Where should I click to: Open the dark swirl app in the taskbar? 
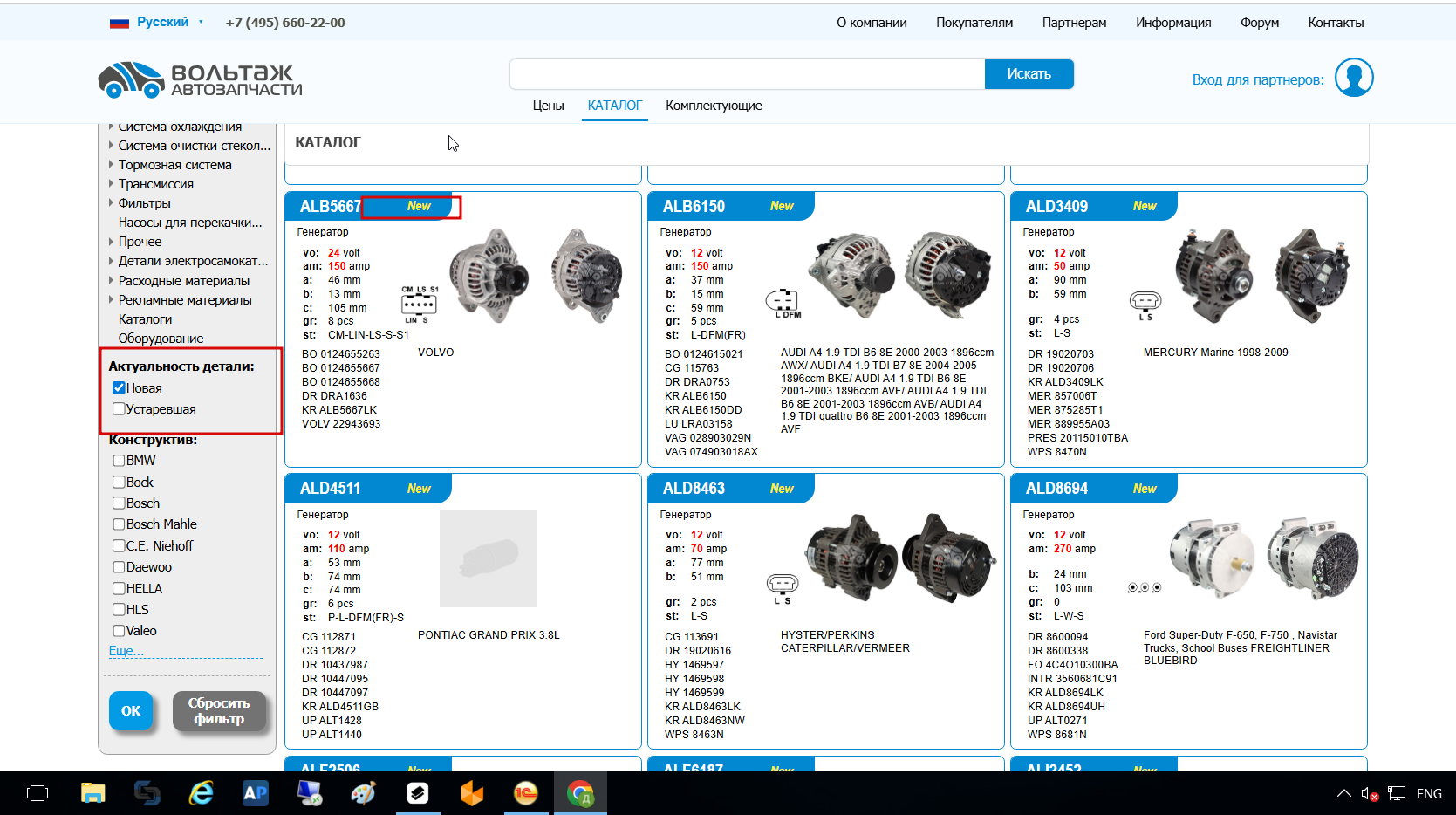[x=147, y=793]
